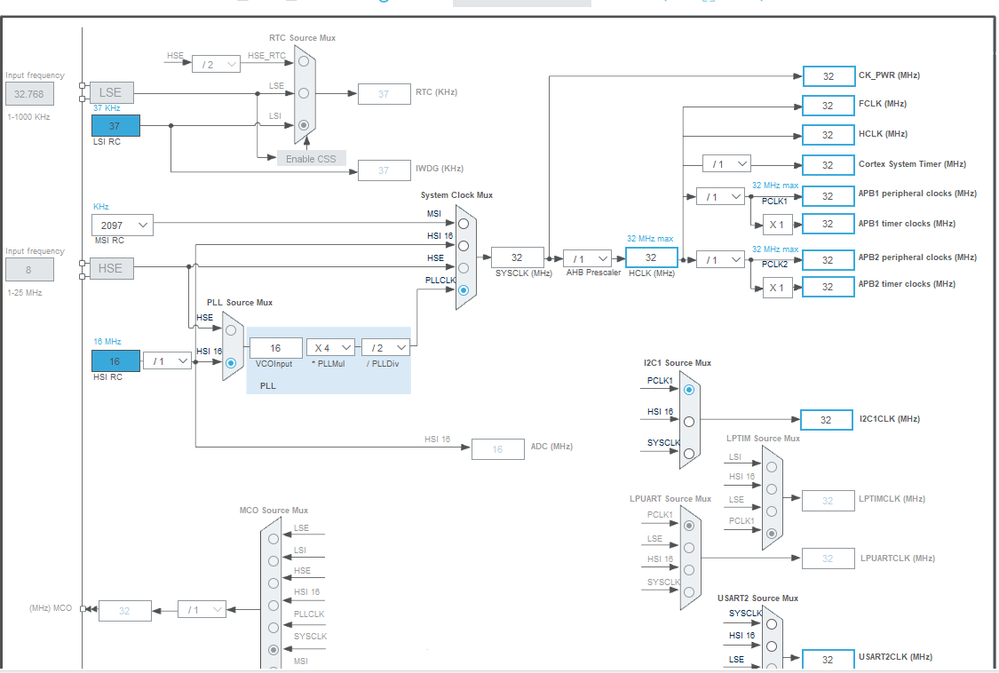Viewport: 999px width, 673px height.
Task: Select SYSCLK in I2C1 Source Mux
Action: (x=689, y=454)
